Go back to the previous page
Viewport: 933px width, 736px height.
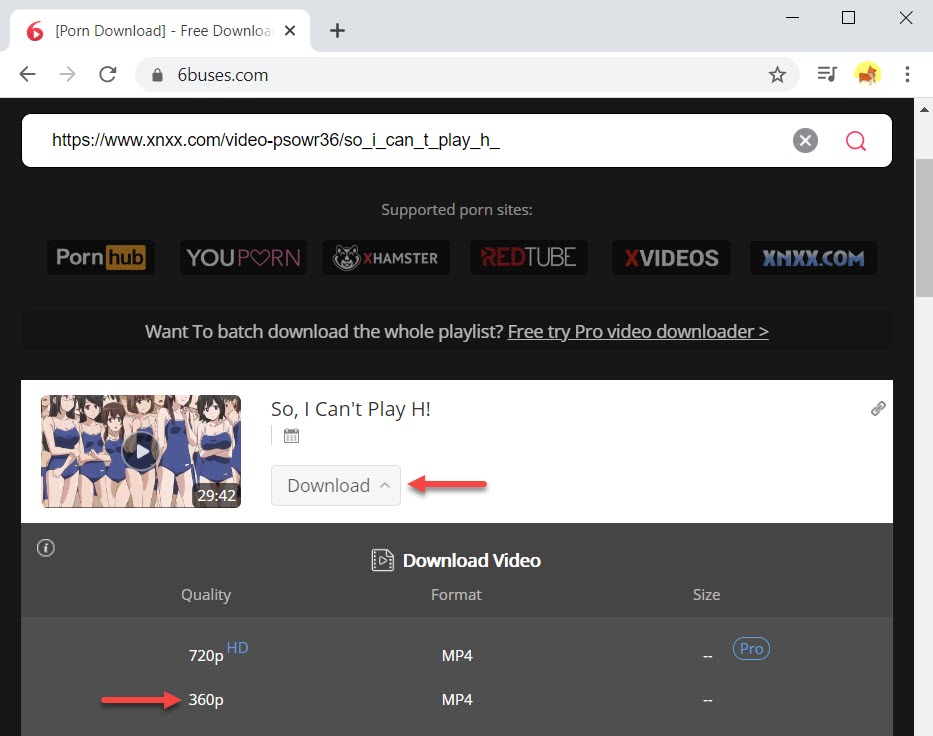tap(27, 74)
